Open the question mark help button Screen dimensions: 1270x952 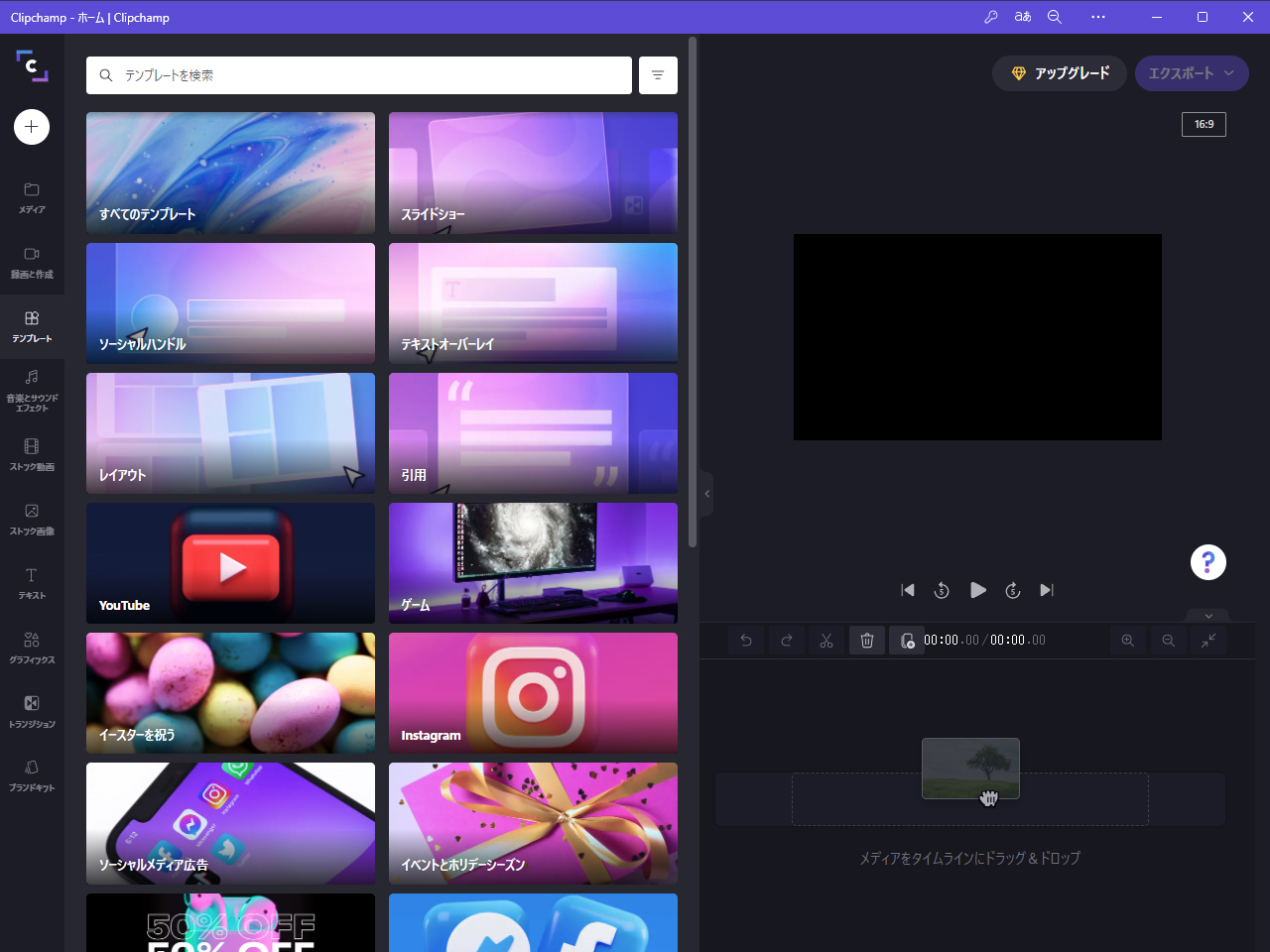tap(1208, 562)
